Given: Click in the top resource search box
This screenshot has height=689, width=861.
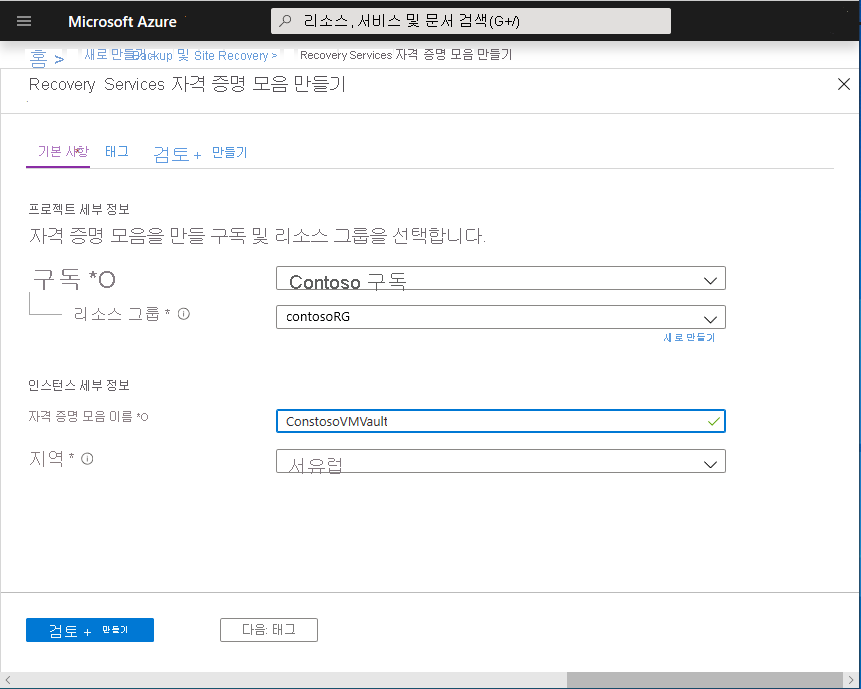Looking at the screenshot, I should click(470, 21).
